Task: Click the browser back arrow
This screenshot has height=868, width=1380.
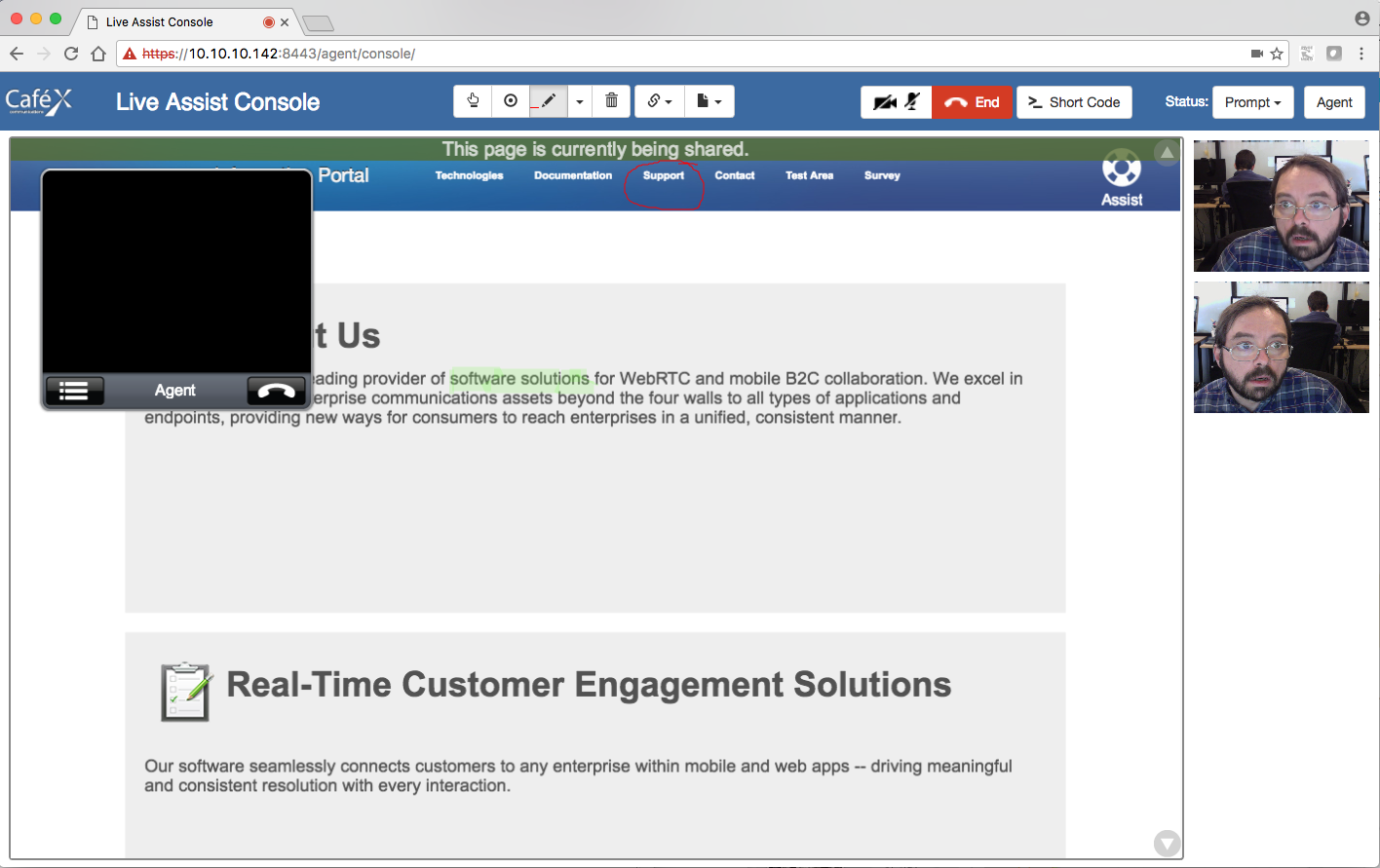Action: 17,54
